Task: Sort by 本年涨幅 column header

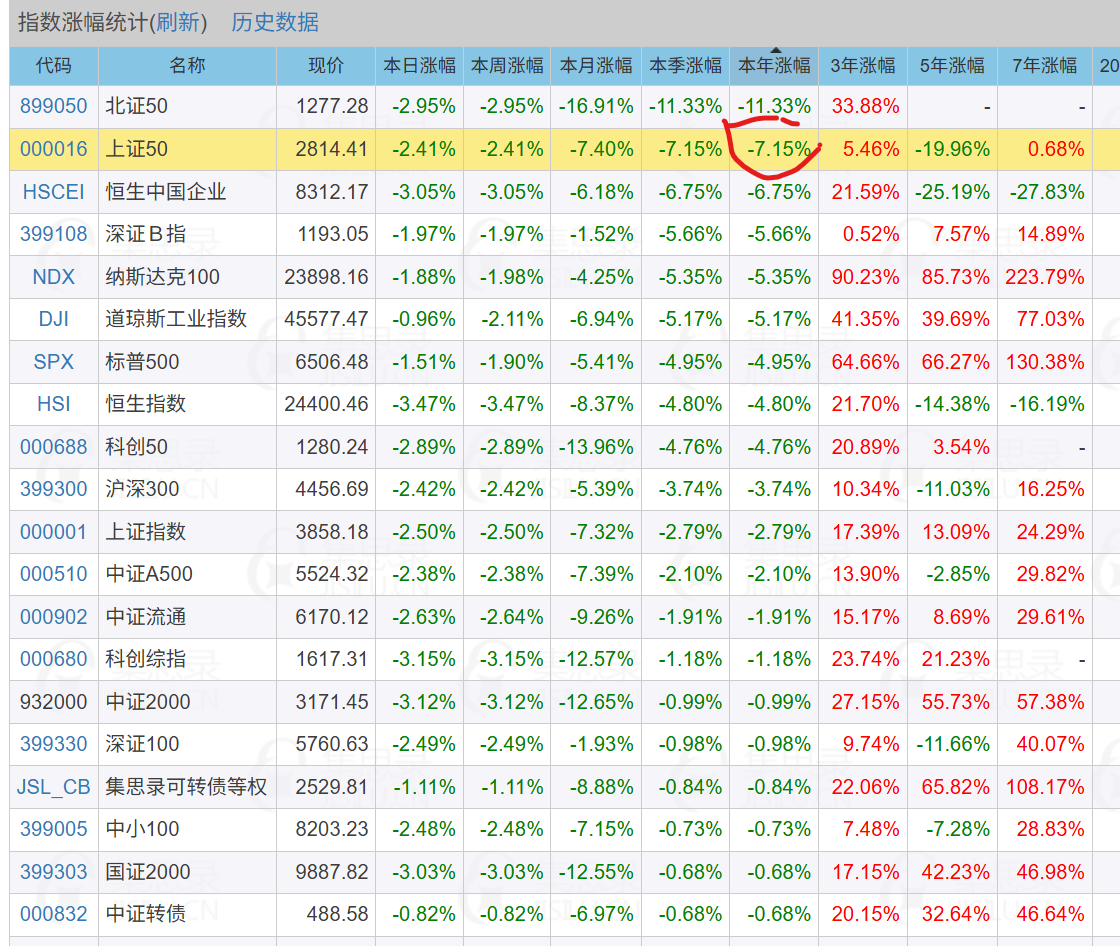Action: (774, 66)
